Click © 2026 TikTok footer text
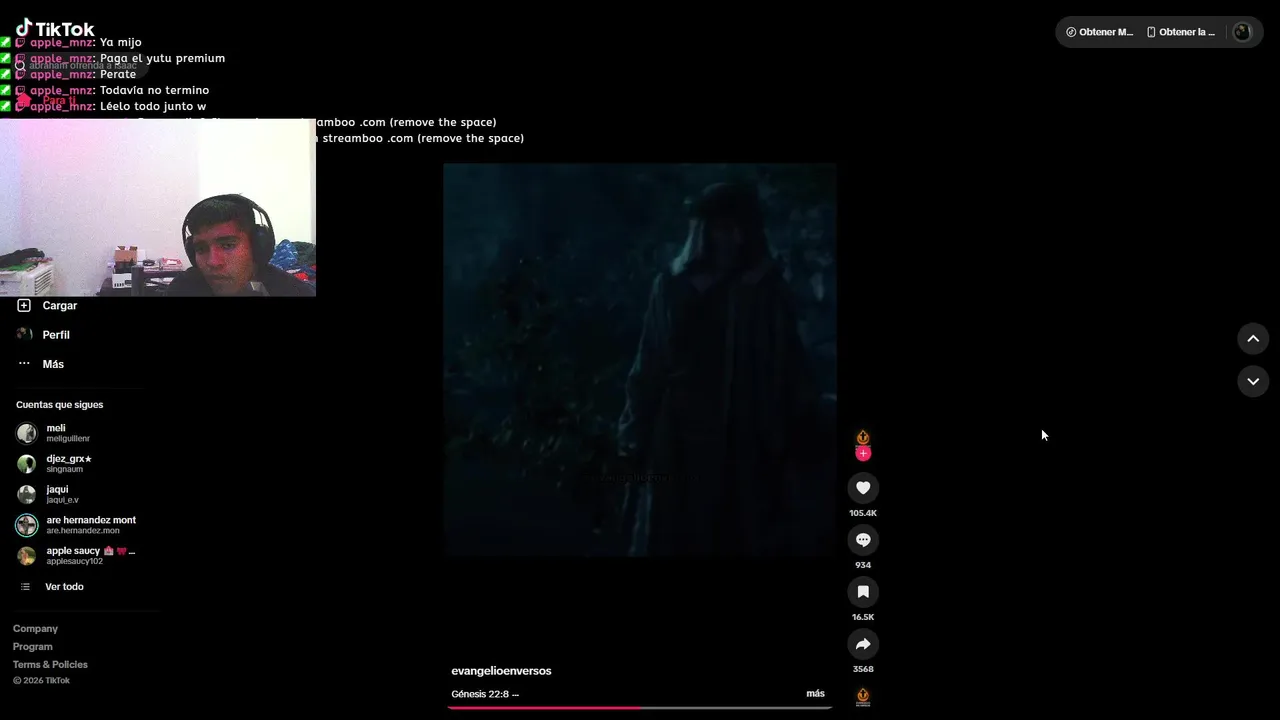The image size is (1280, 720). [x=41, y=681]
